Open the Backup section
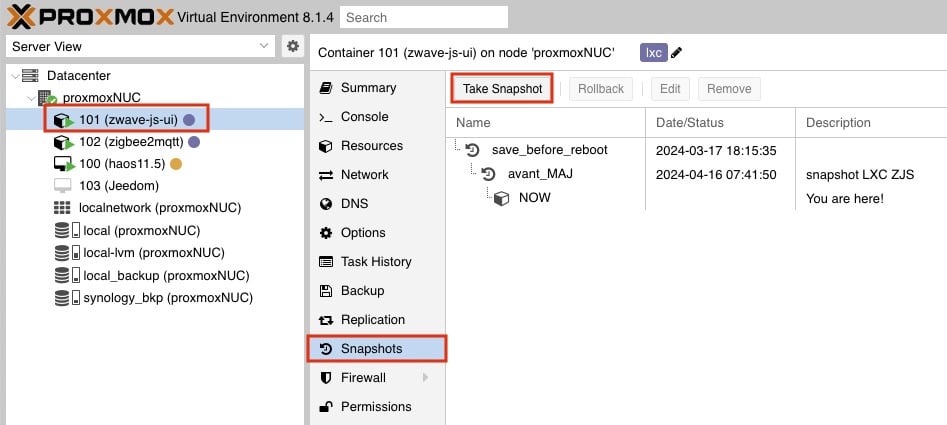 361,291
